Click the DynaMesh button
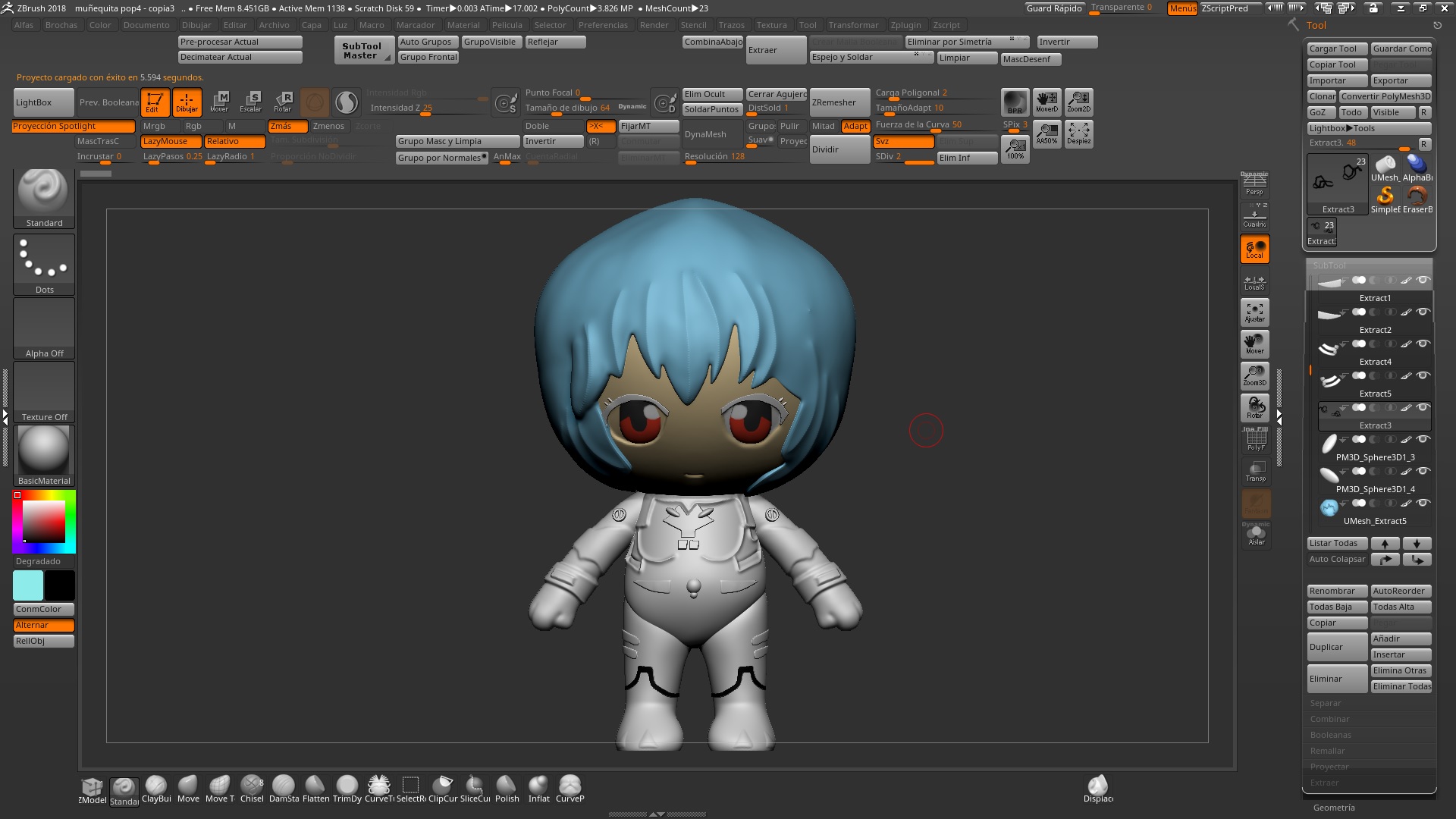The image size is (1456, 819). 711,134
